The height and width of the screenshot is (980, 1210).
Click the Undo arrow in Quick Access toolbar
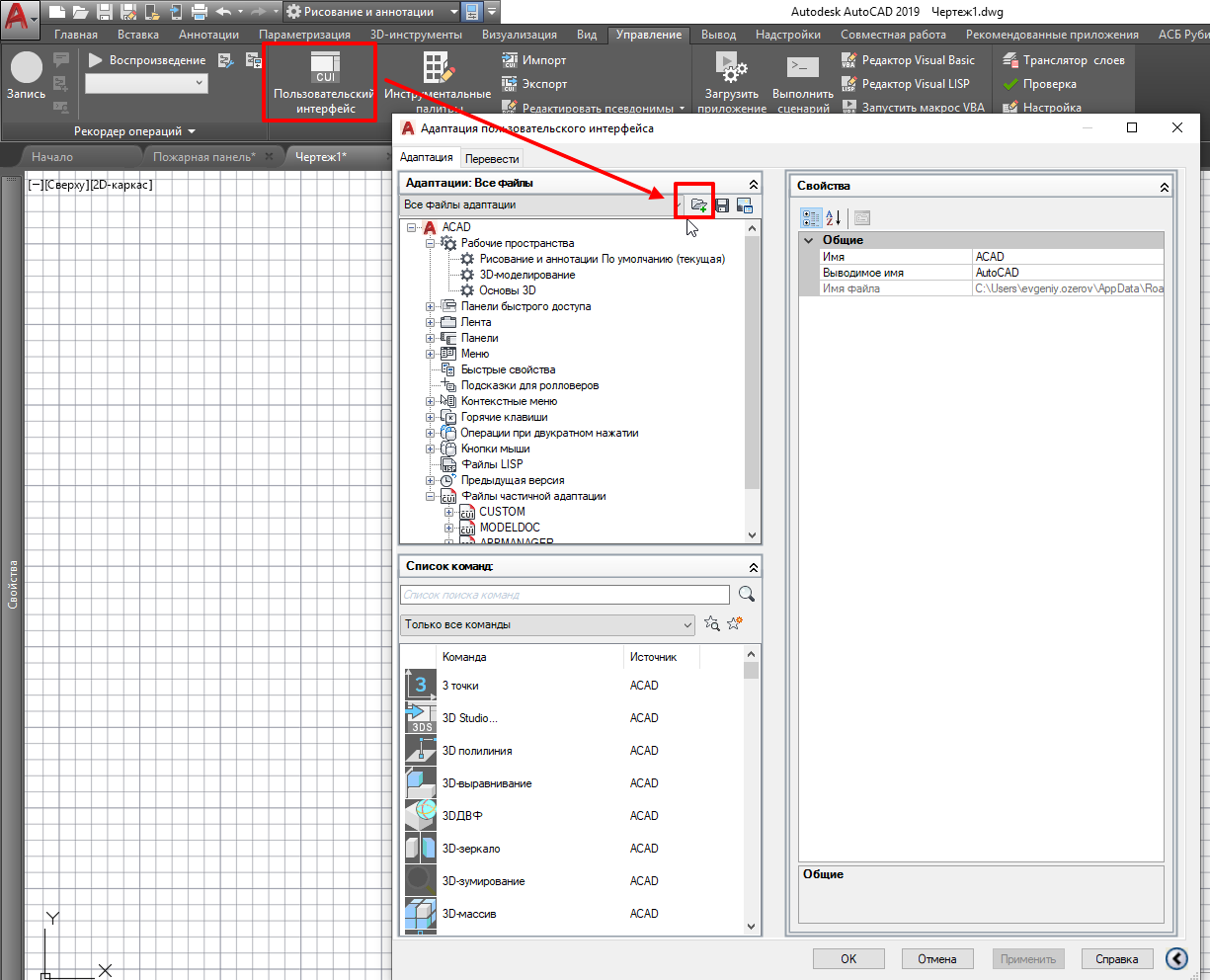point(223,12)
